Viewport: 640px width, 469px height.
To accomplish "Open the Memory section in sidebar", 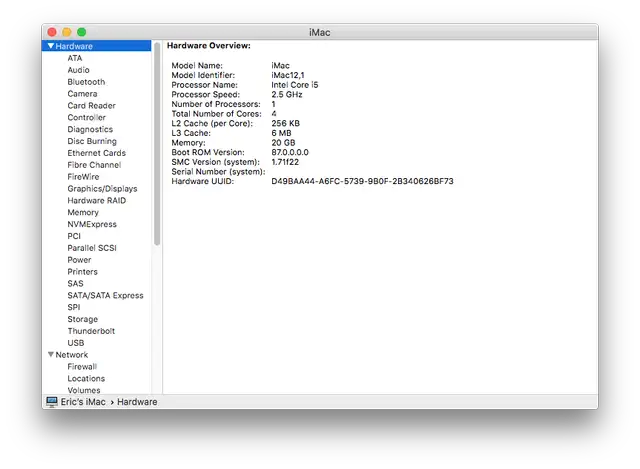I will [x=83, y=212].
